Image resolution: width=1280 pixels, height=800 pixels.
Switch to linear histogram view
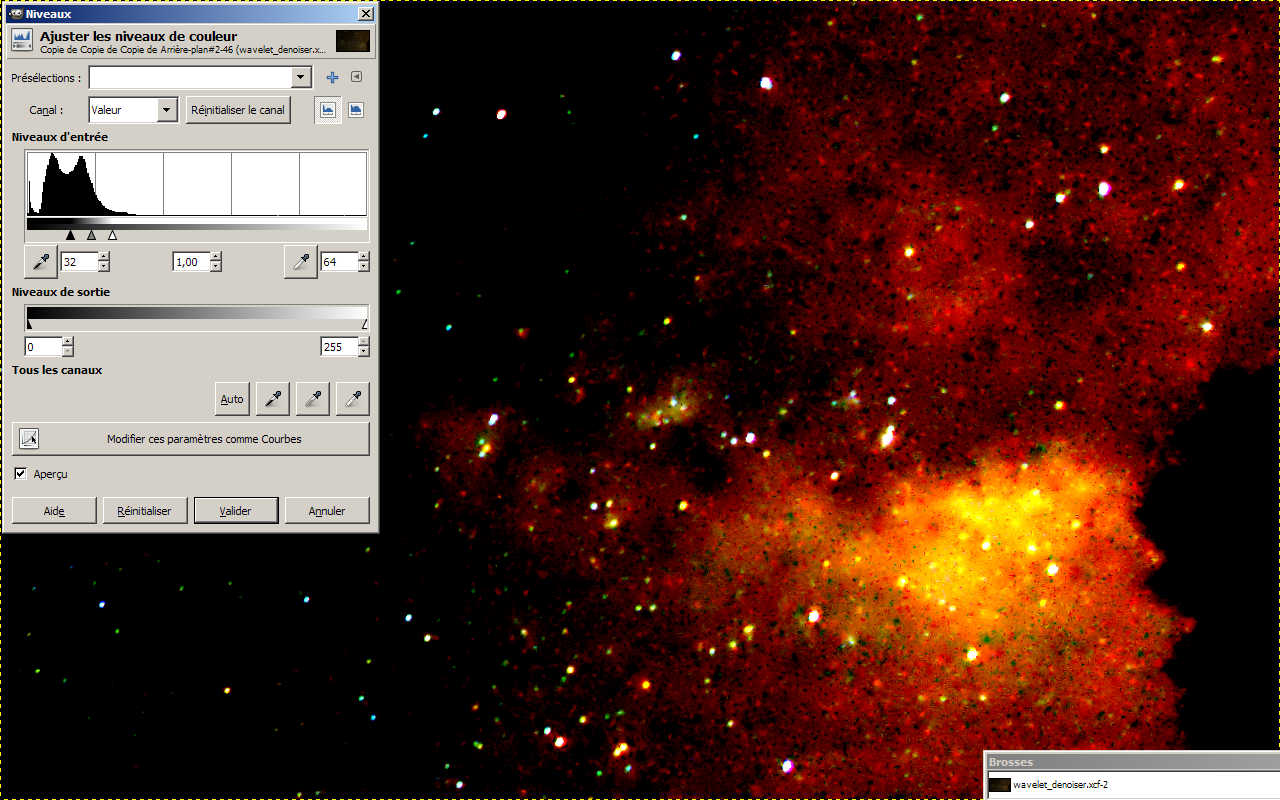pyautogui.click(x=328, y=110)
